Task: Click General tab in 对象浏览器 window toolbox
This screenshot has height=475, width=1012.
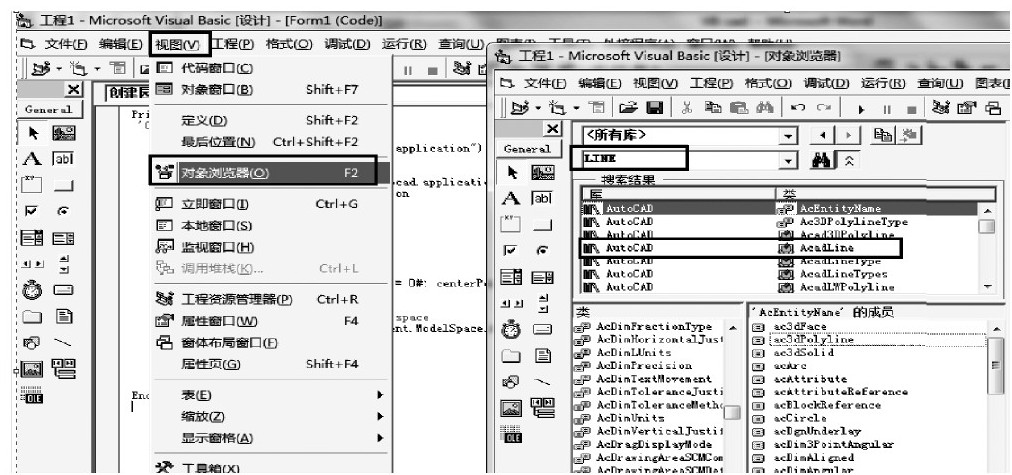Action: (528, 149)
